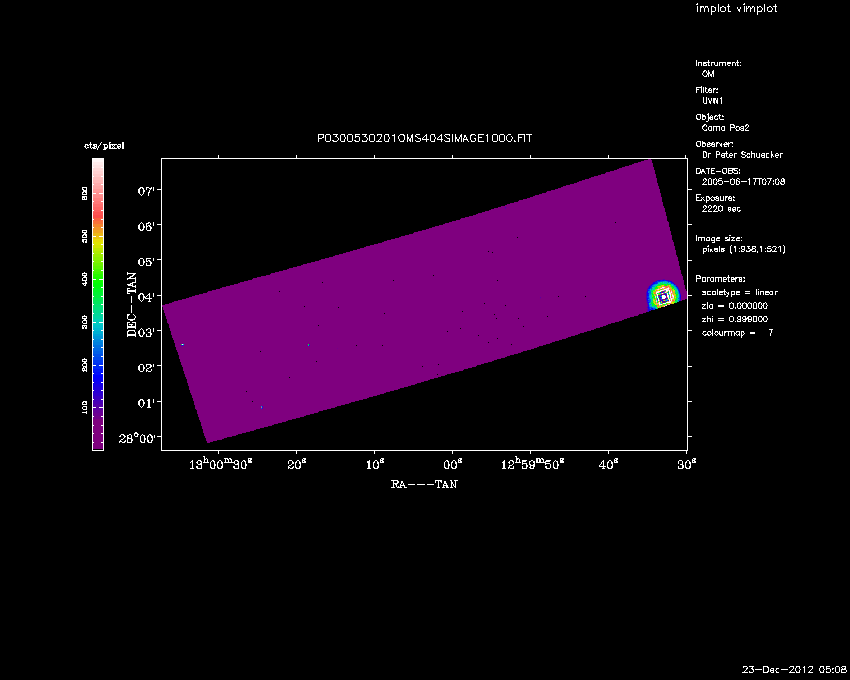Screen dimensions: 850x680
Task: Click the 'implot vimplot' header text
Action: [x=736, y=9]
